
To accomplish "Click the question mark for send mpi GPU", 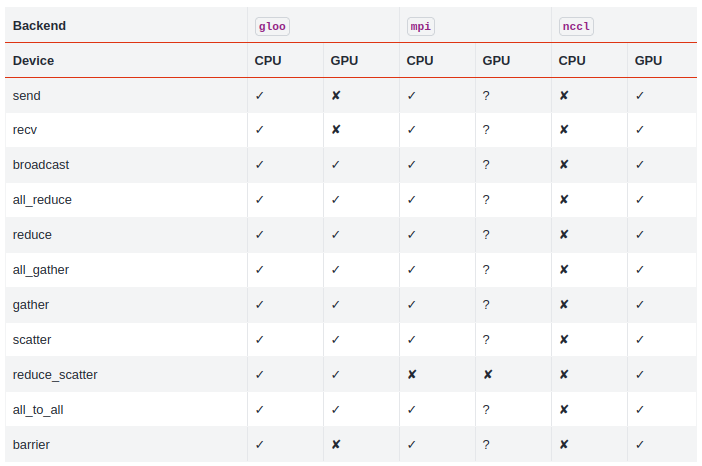I will 486,95.
